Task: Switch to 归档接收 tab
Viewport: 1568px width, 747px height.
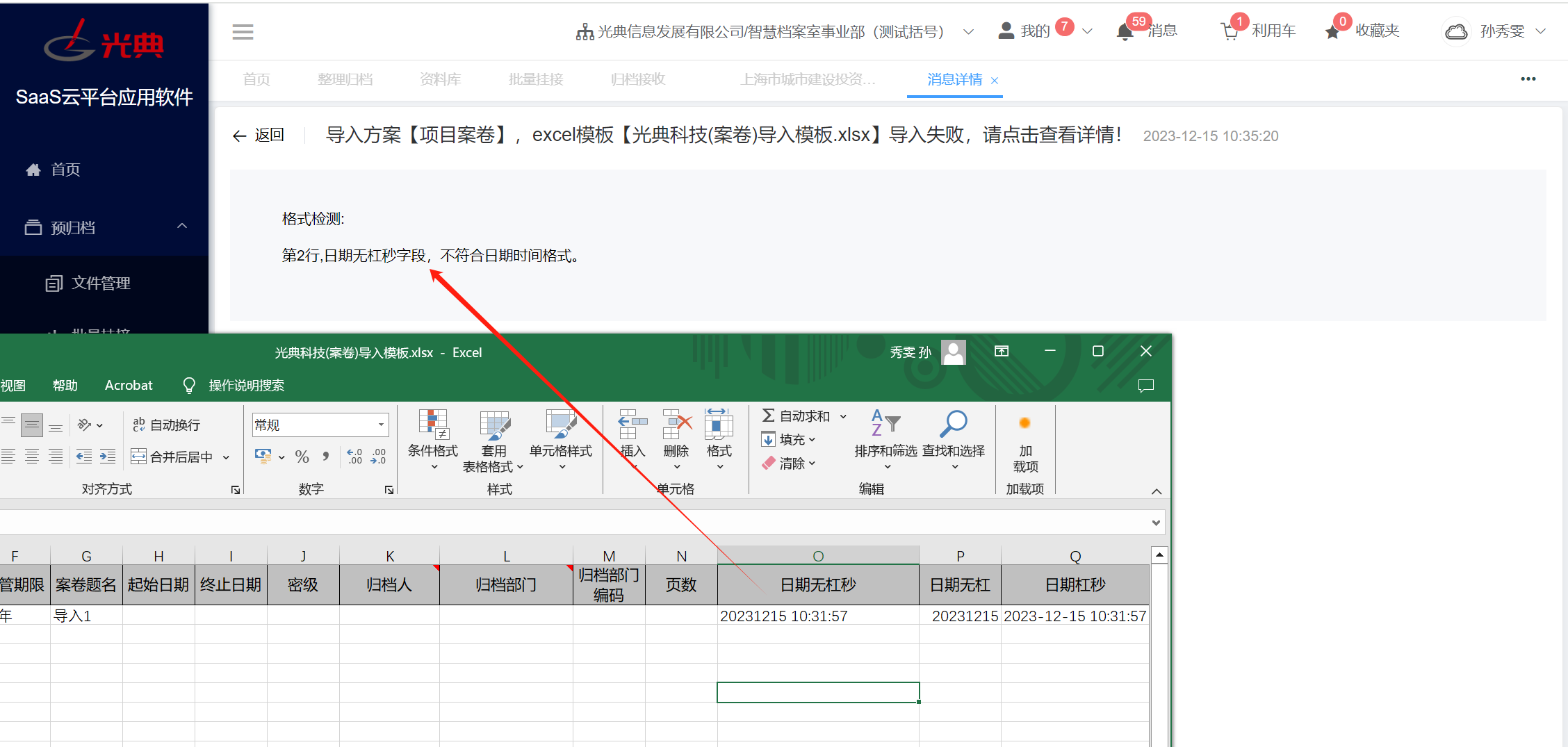Action: (638, 79)
